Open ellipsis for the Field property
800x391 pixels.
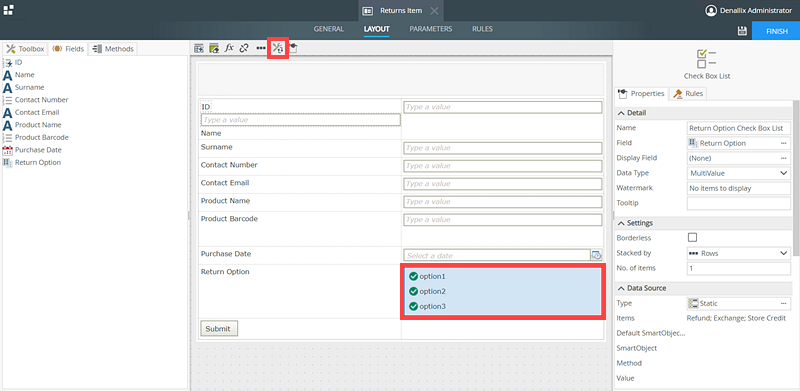784,143
